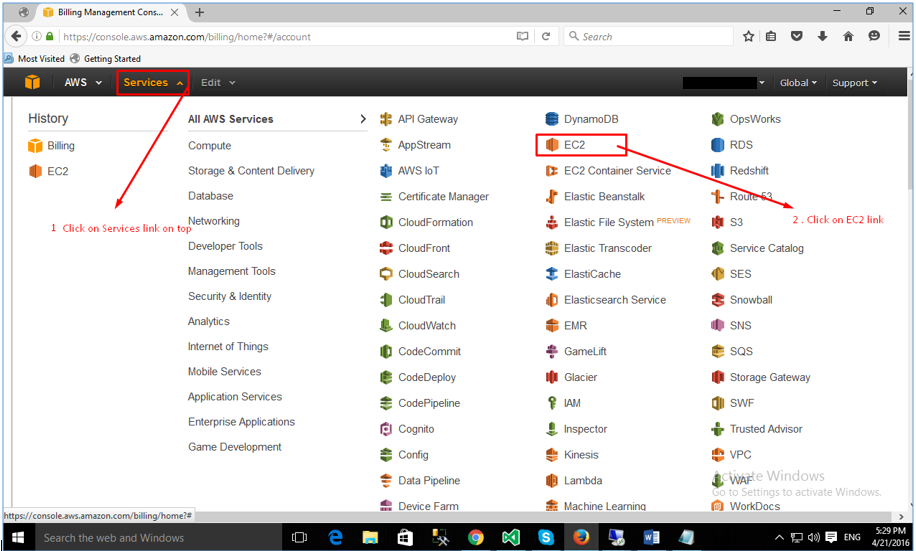
Task: Switch to Billing Management Console tab
Action: pos(111,12)
